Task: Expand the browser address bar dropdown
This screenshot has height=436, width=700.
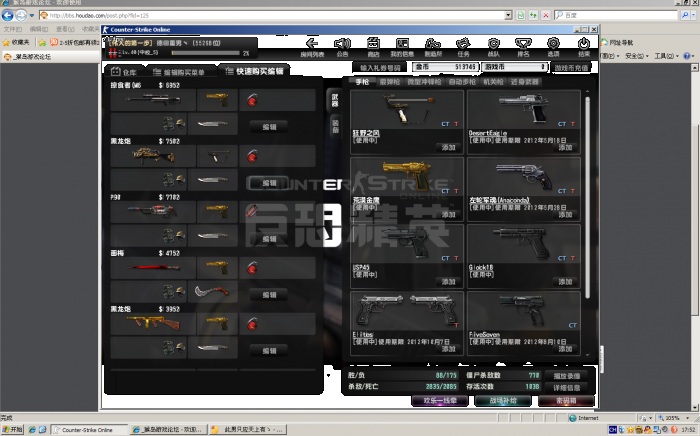Action: pos(508,15)
